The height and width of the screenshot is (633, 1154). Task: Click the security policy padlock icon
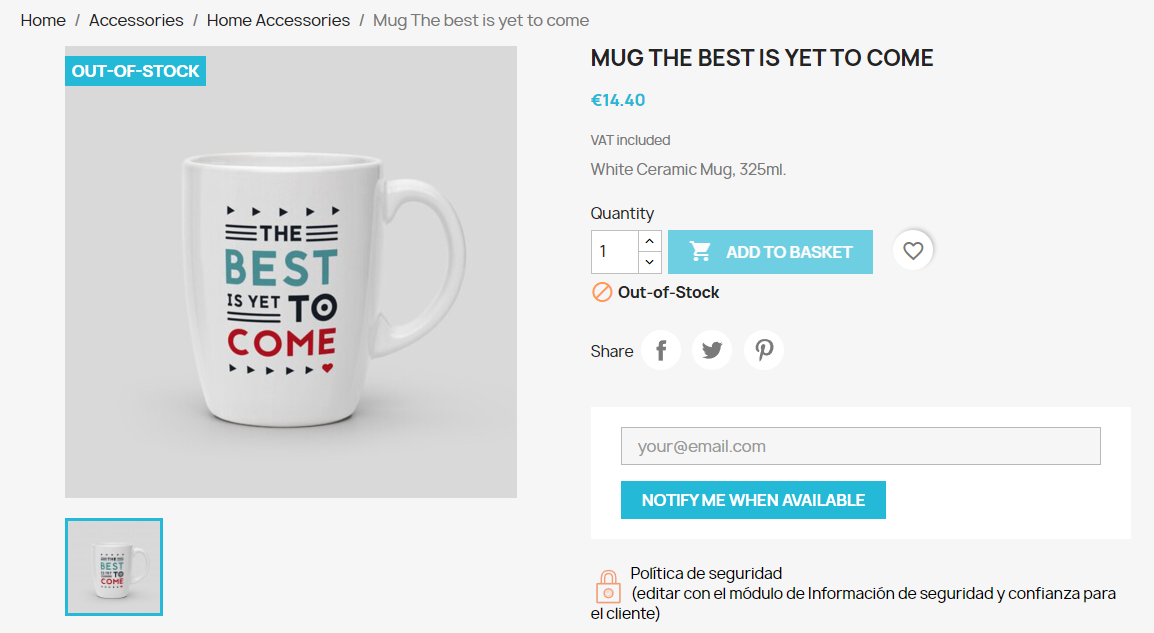[x=607, y=586]
